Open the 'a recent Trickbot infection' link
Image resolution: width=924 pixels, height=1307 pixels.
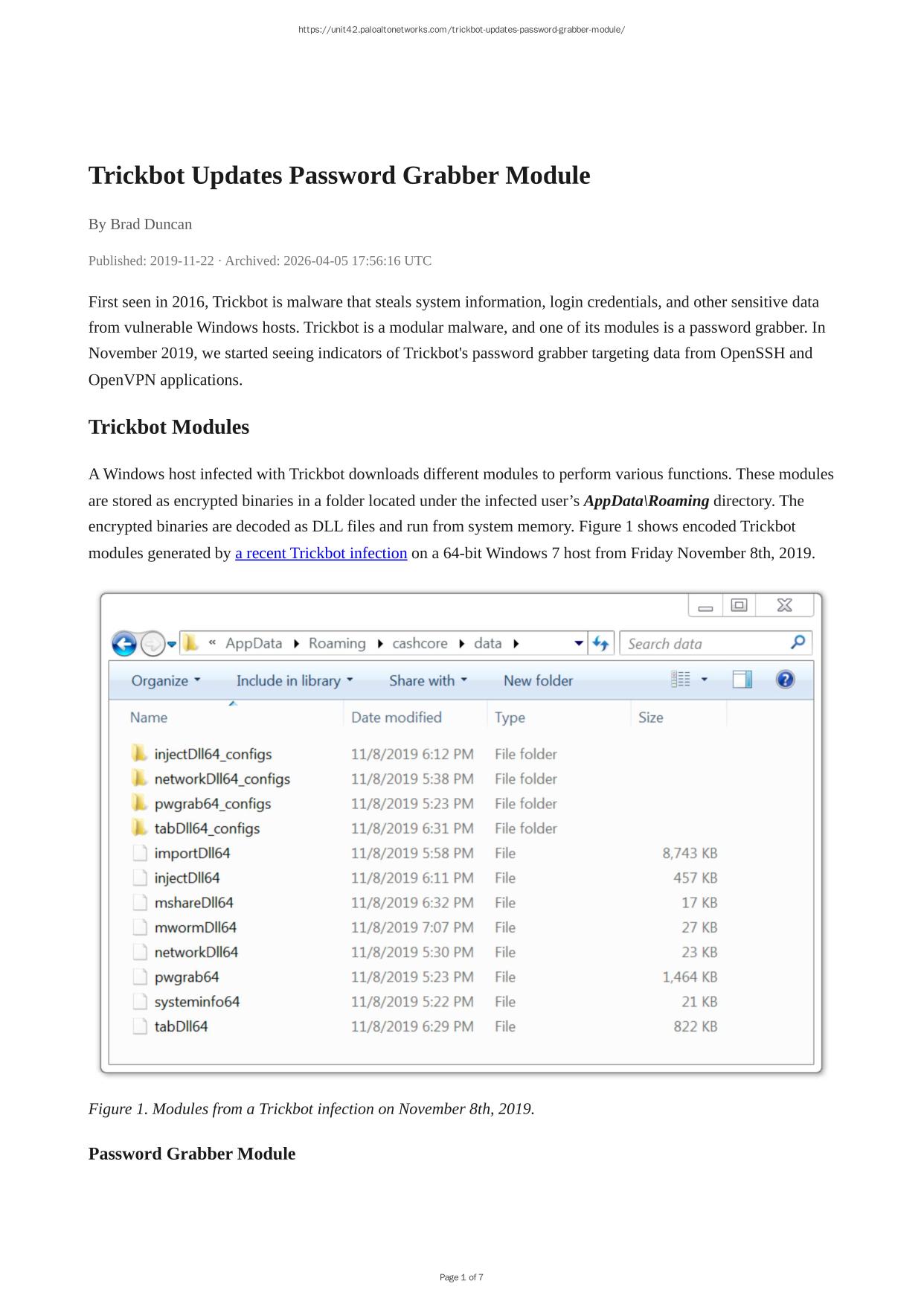point(321,553)
